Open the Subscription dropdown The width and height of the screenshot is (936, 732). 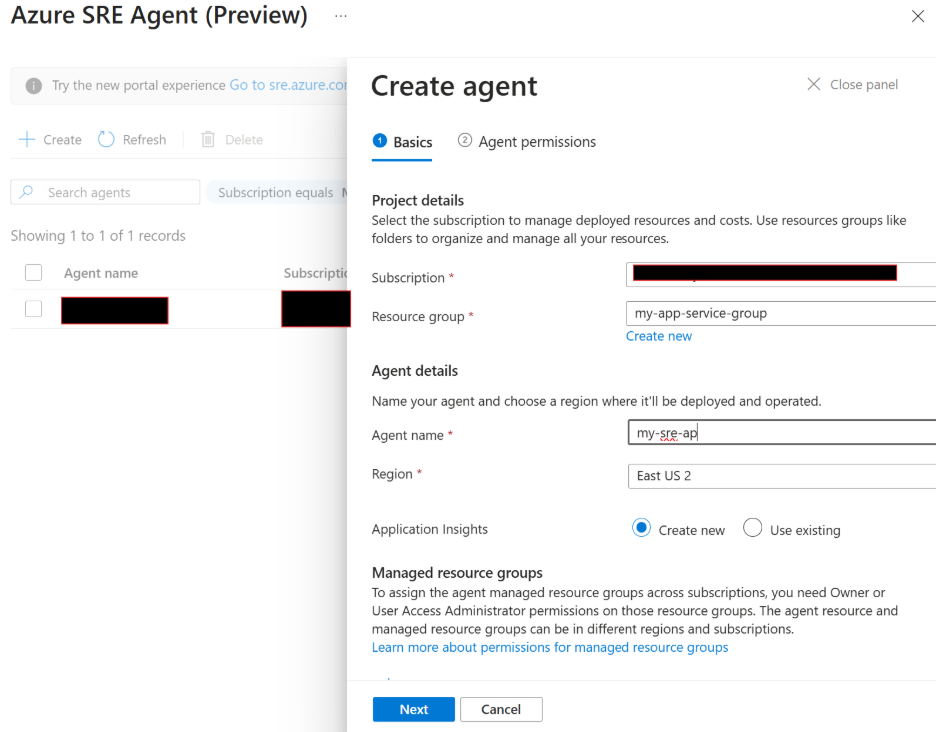(780, 273)
